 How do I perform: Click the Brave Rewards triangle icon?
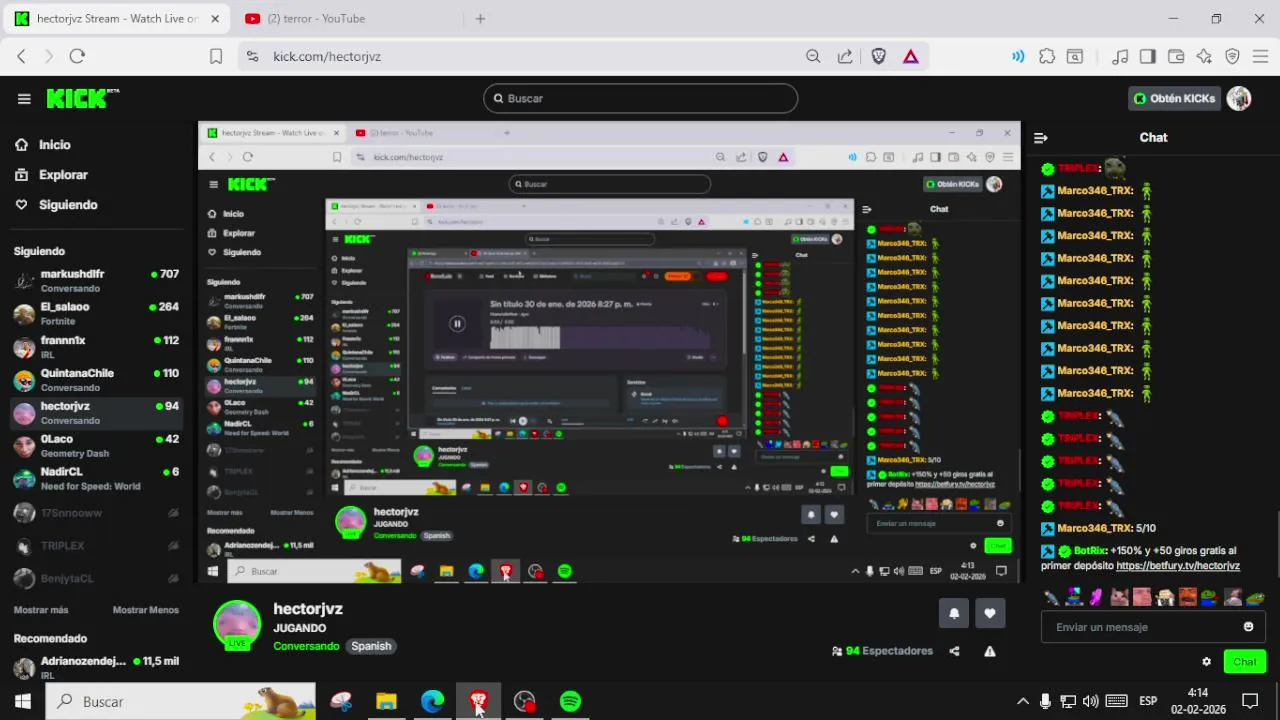[911, 57]
